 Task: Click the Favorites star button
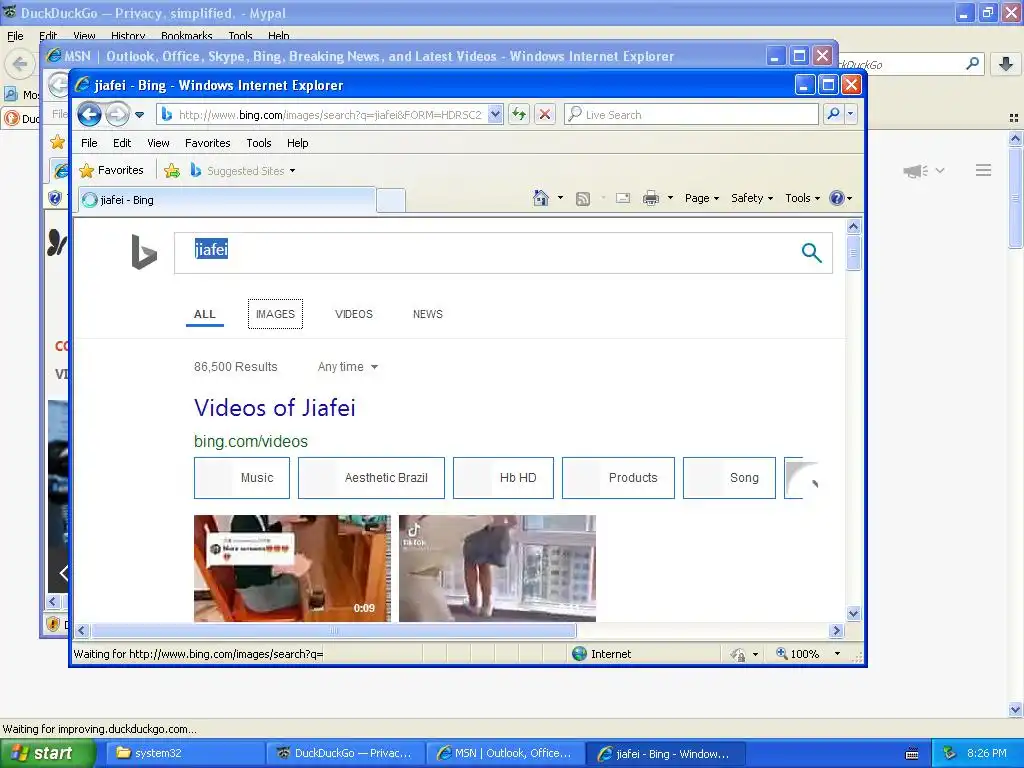112,170
